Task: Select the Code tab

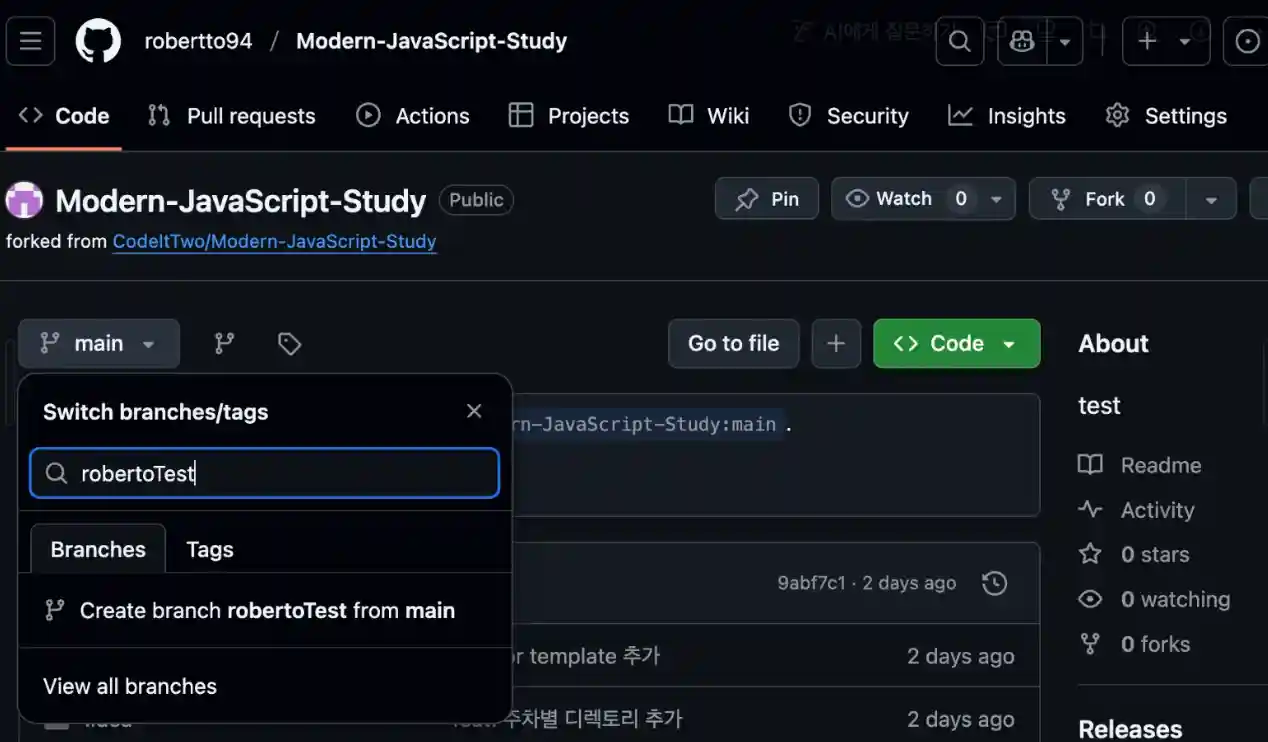Action: click(64, 116)
